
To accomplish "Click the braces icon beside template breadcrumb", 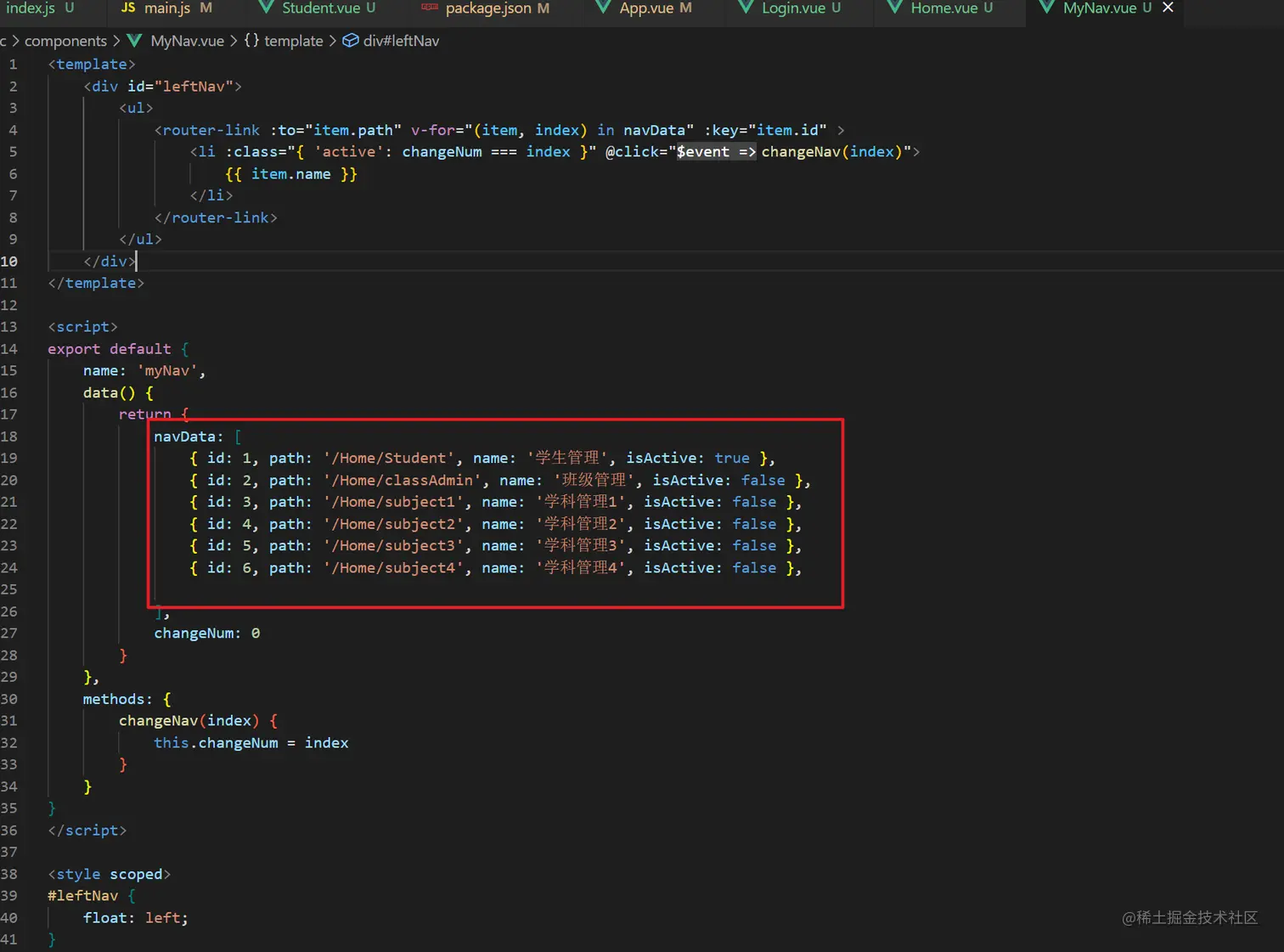I will point(251,41).
